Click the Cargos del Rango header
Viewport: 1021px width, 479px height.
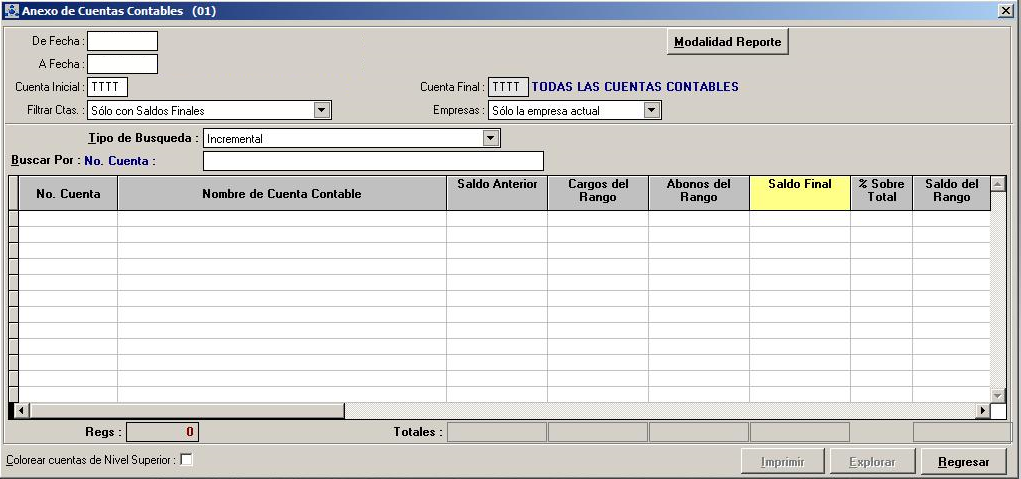pyautogui.click(x=598, y=191)
